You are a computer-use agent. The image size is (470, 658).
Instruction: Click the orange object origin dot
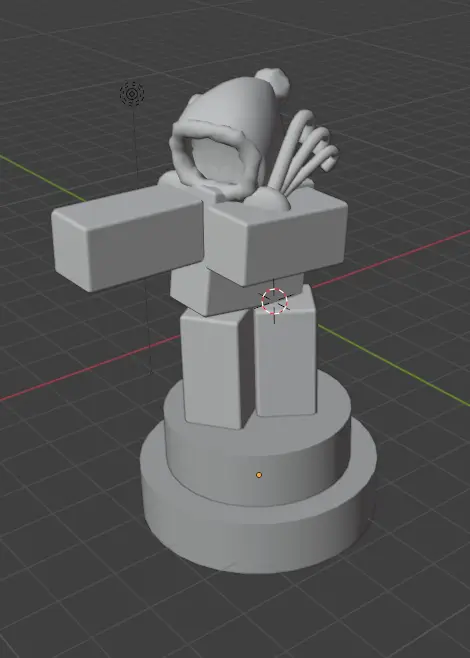(x=259, y=475)
